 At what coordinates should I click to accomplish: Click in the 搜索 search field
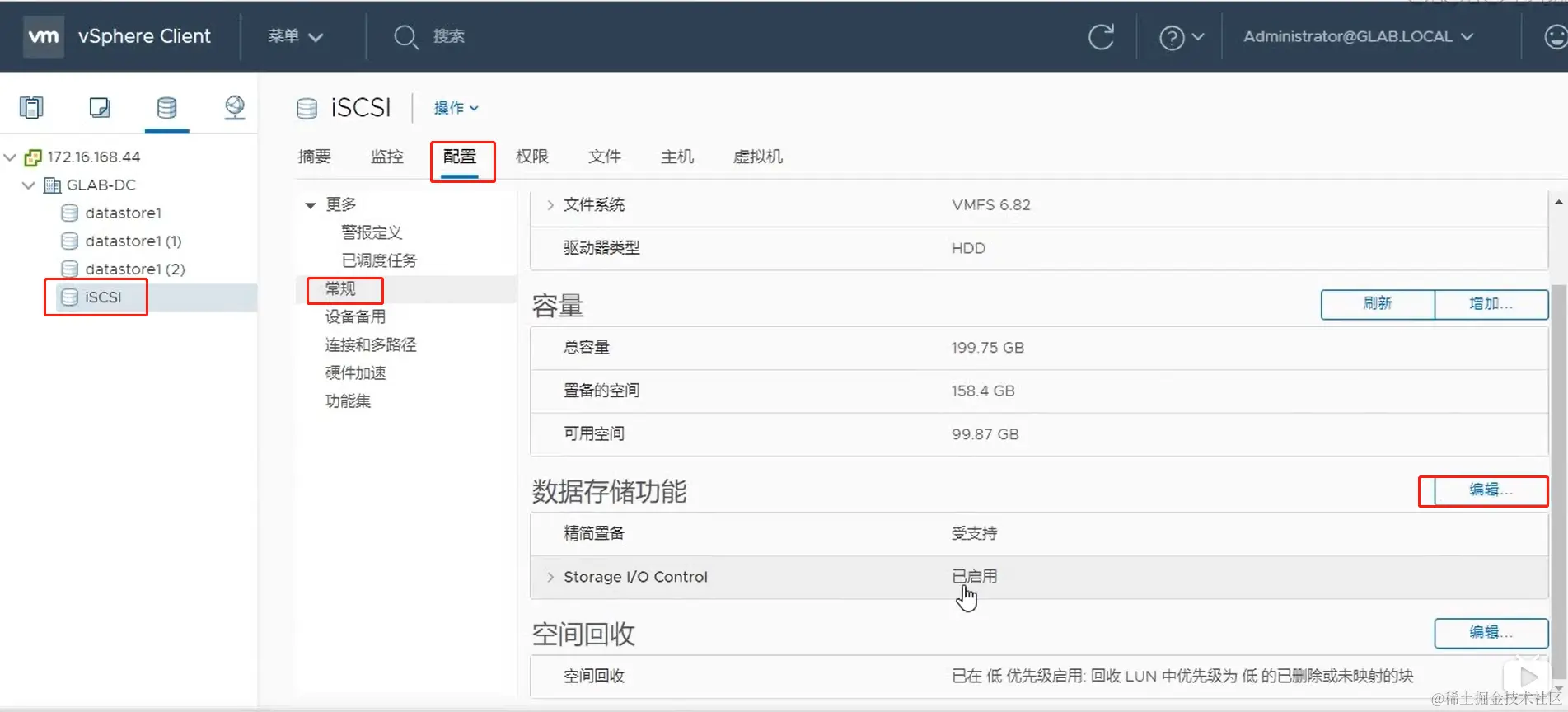449,36
